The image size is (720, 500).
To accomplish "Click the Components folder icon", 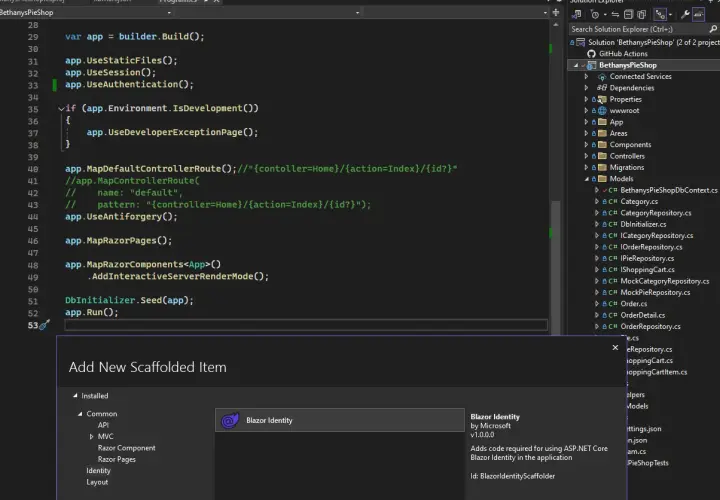I will coord(602,145).
